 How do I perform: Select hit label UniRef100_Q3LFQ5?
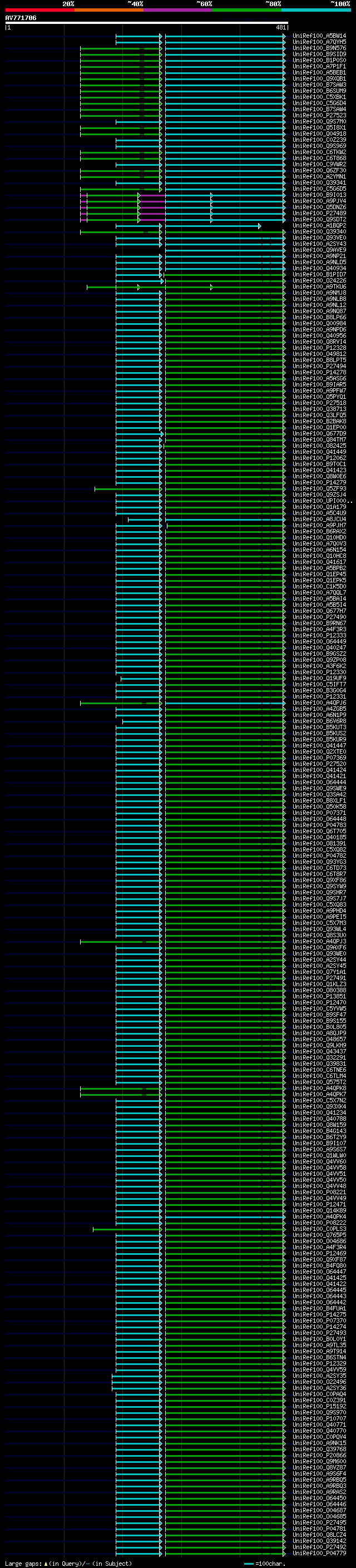point(319,415)
